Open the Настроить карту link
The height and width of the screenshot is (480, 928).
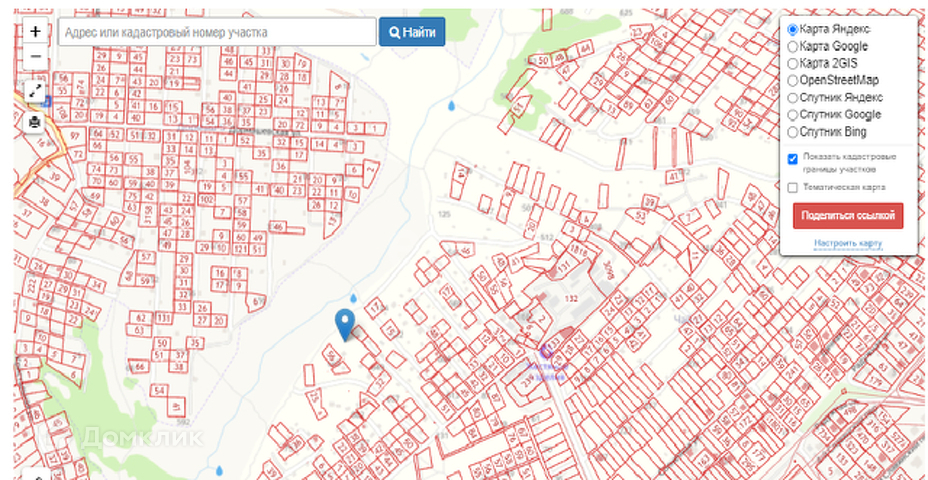pos(848,243)
